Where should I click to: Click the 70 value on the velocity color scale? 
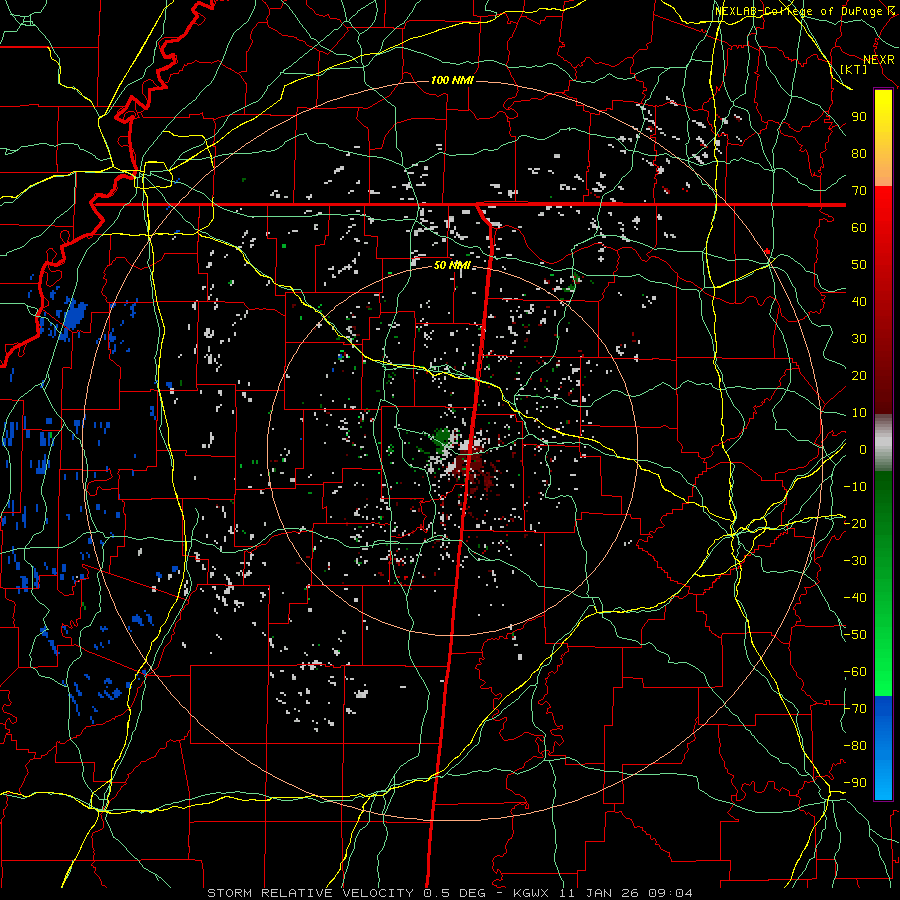[x=859, y=191]
